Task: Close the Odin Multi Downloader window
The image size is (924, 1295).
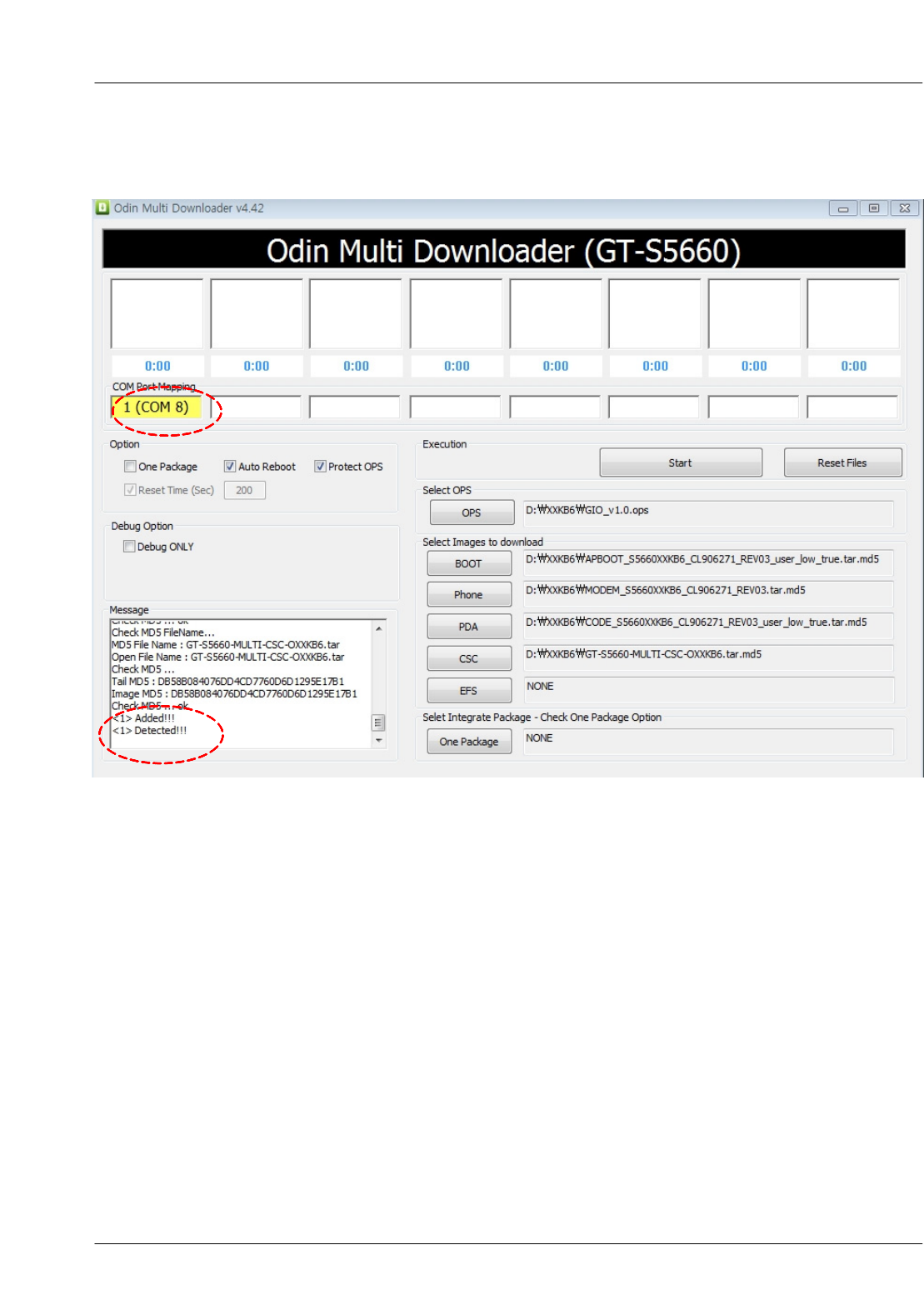Action: click(x=905, y=208)
